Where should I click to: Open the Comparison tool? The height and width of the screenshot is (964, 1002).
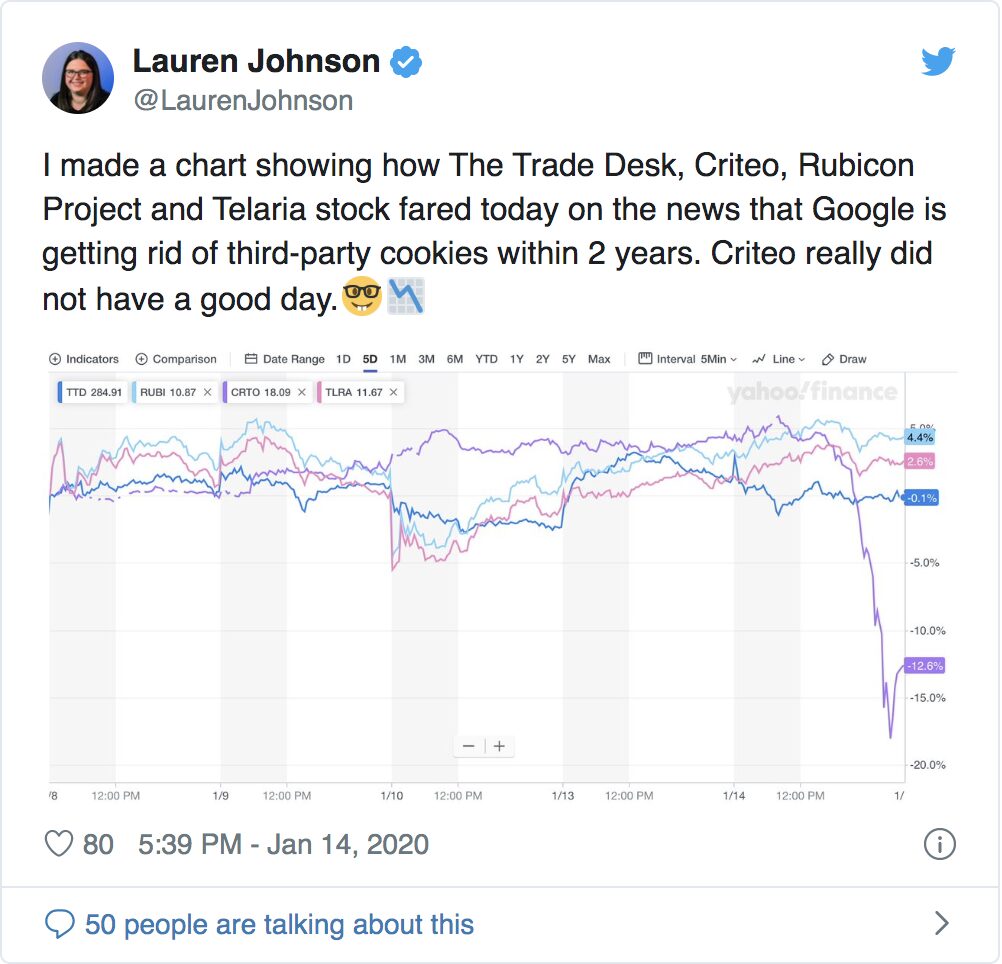pyautogui.click(x=178, y=359)
